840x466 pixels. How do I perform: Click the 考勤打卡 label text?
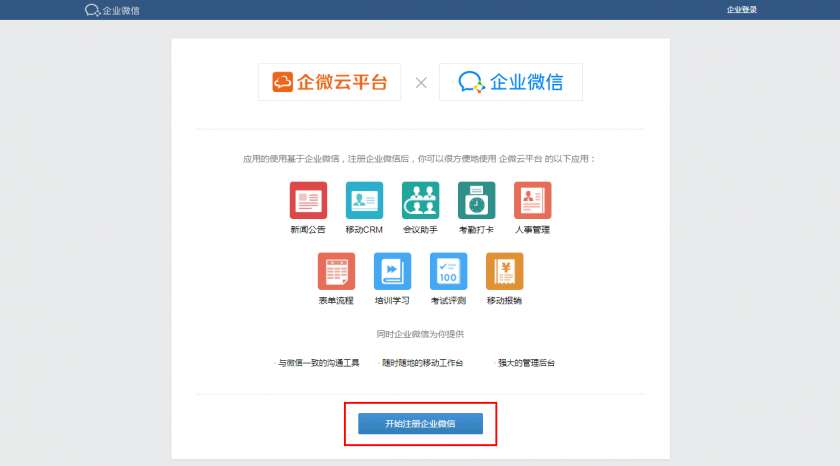[x=476, y=230]
